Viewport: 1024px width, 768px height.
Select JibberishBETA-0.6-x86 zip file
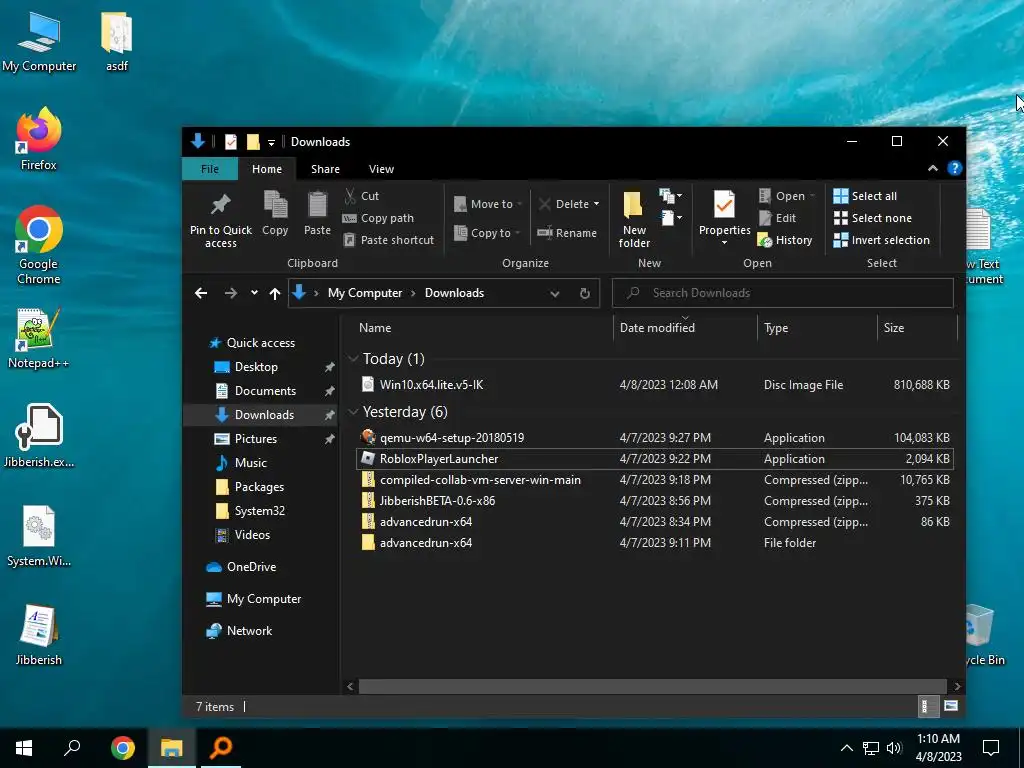pos(656,501)
